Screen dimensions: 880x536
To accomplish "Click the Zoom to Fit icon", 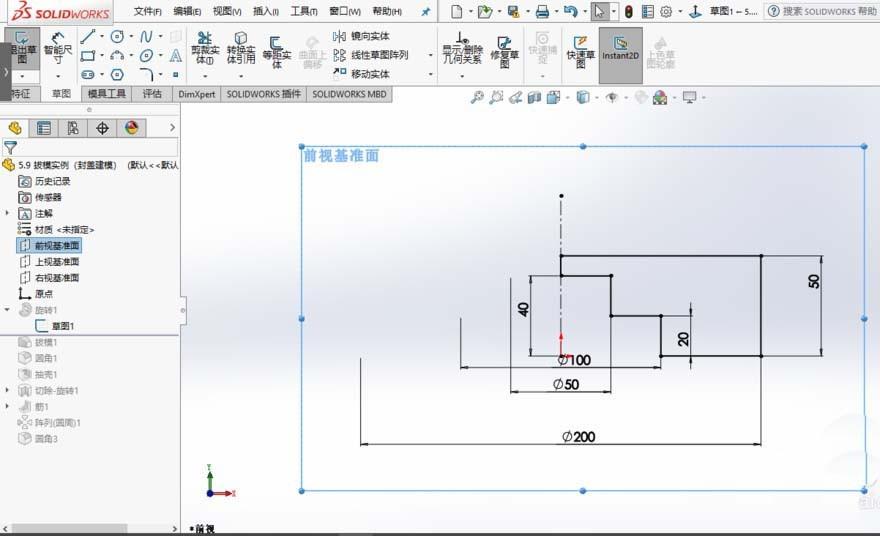I will pos(477,98).
